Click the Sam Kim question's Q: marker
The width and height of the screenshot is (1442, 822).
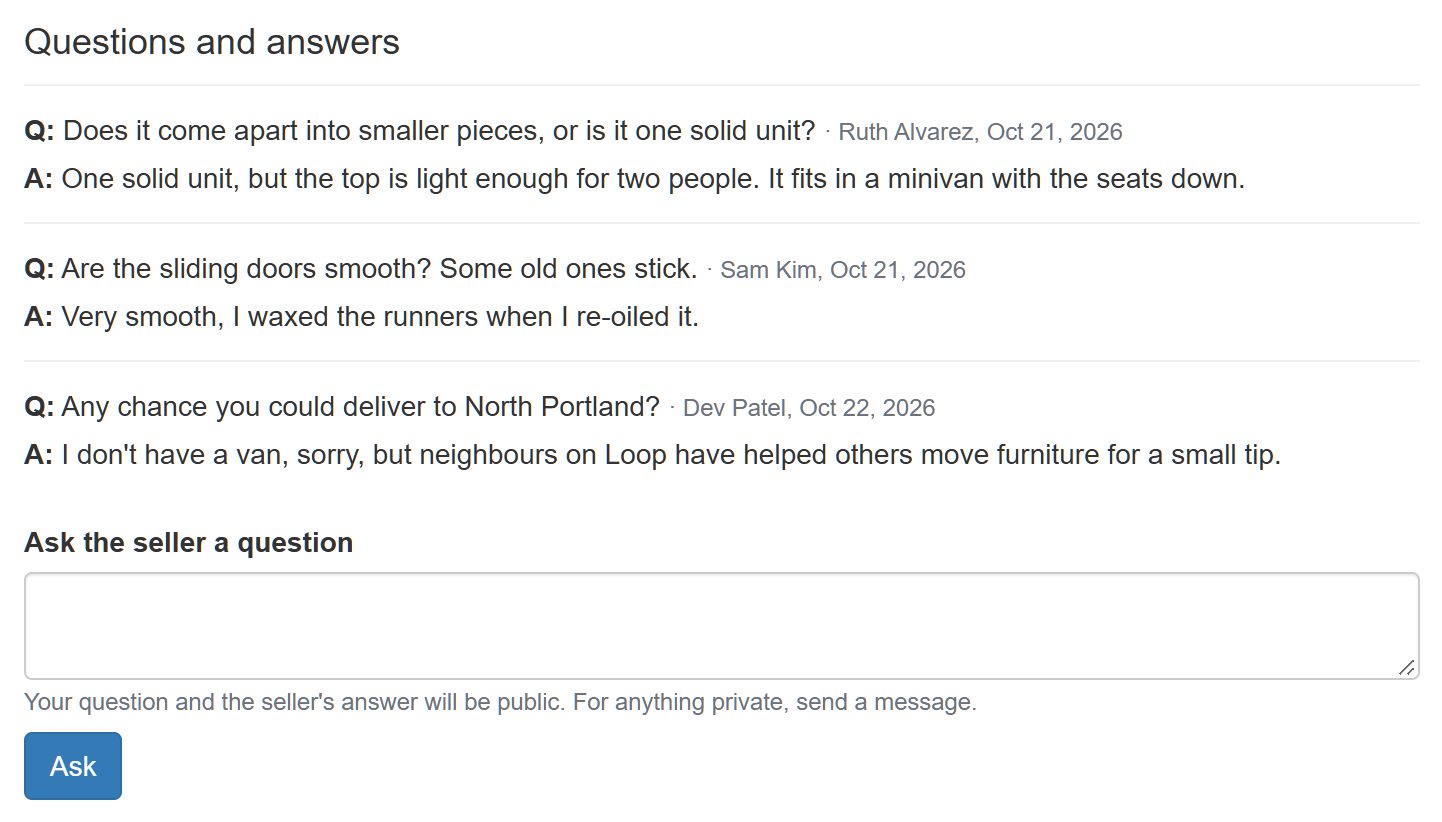40,269
